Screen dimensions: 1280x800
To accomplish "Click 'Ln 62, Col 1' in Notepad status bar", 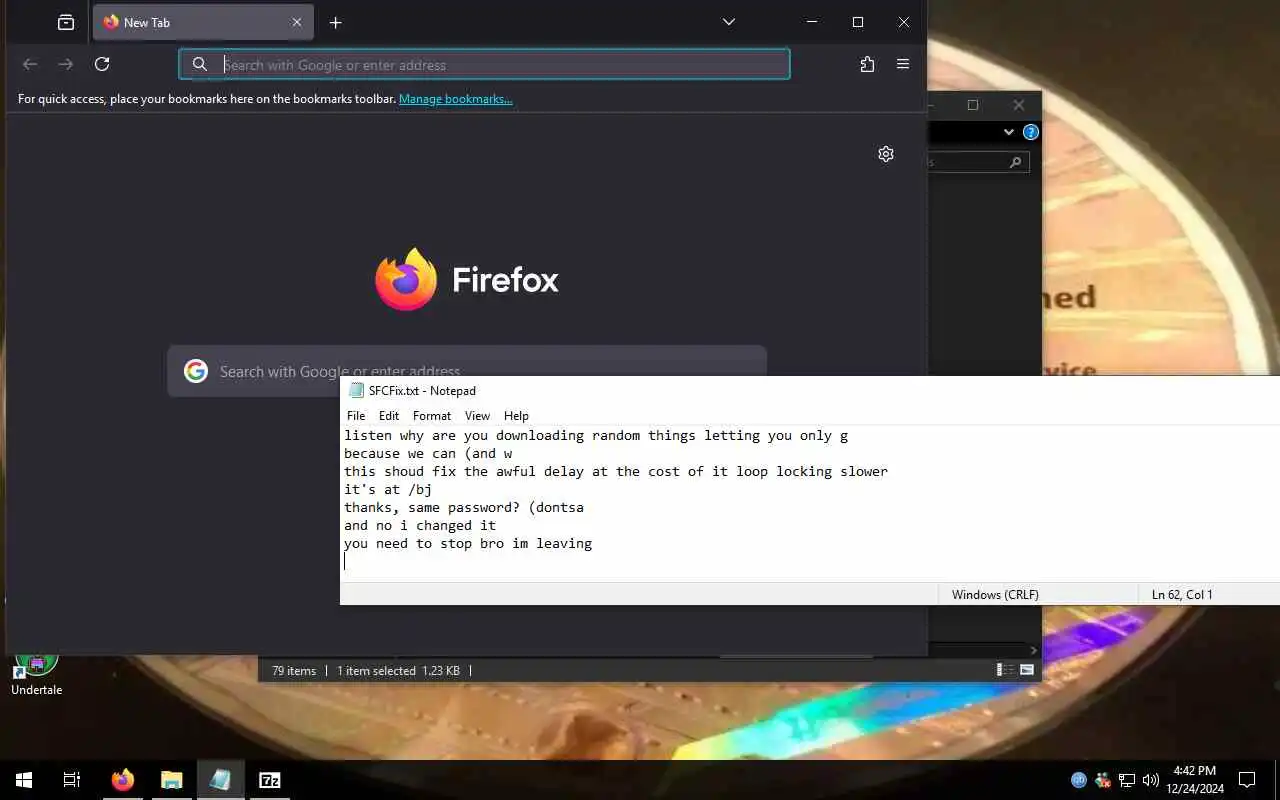I will click(1182, 594).
